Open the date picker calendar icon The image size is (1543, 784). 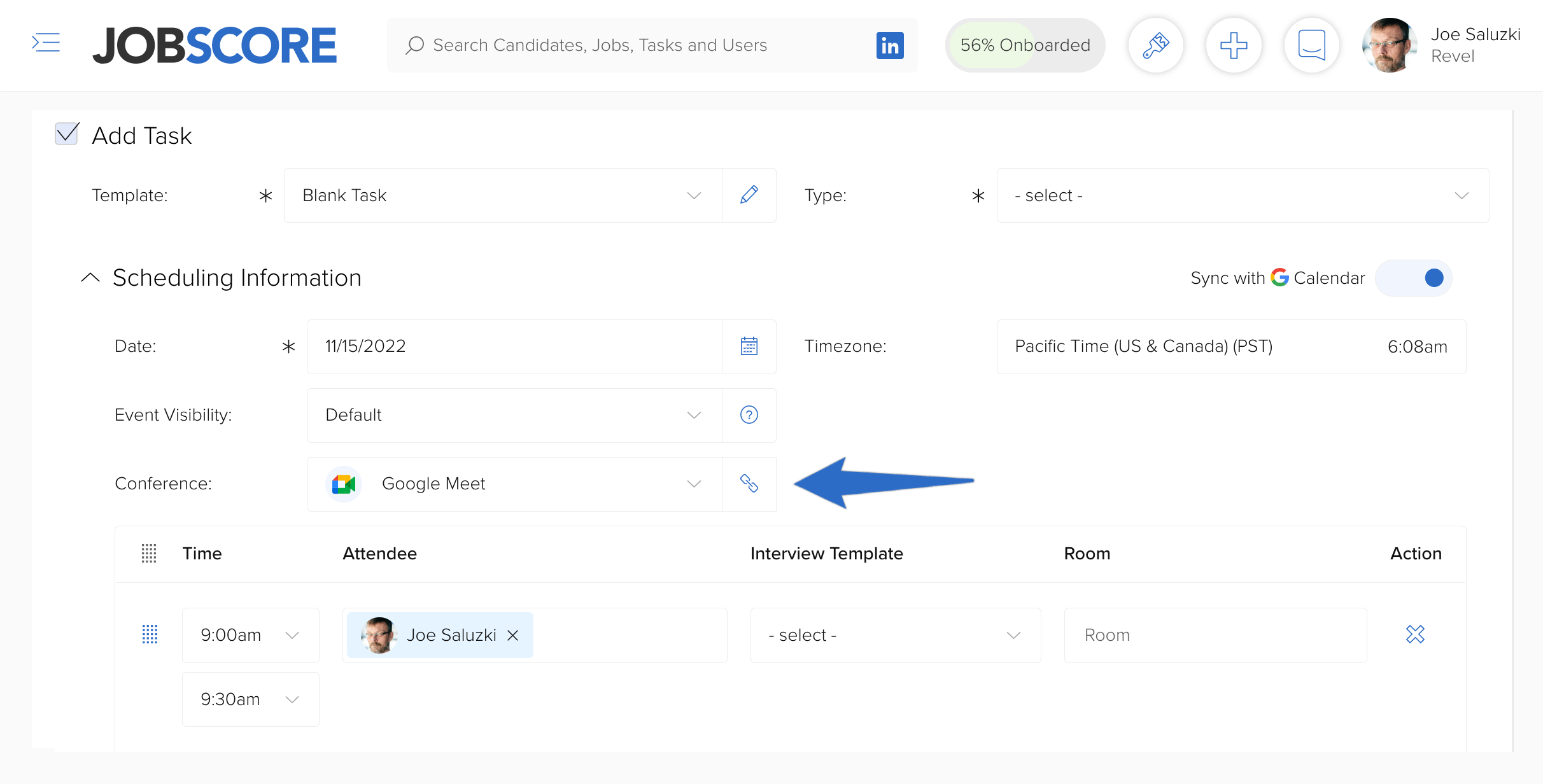tap(749, 346)
